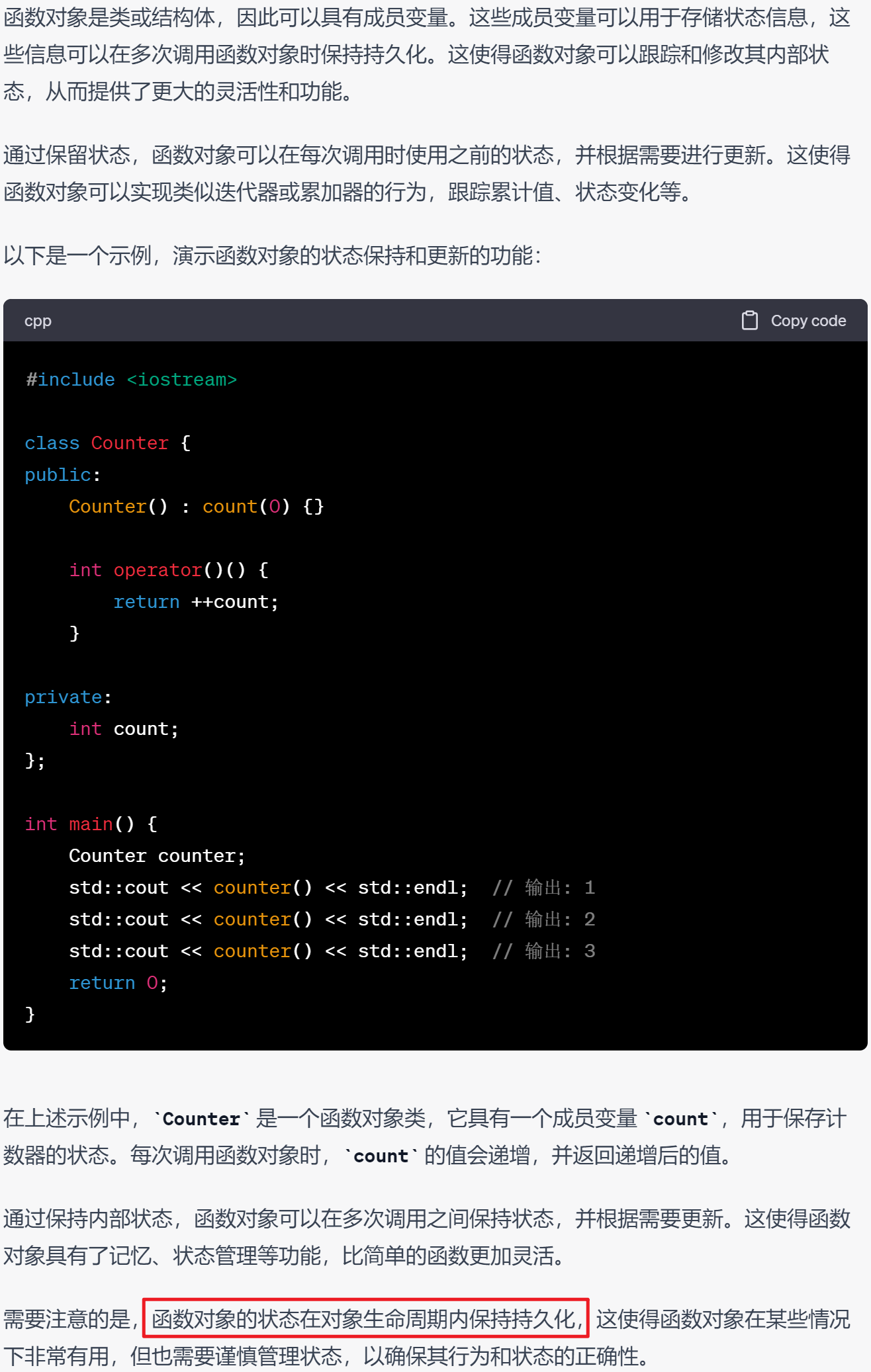Click the int operator()() line

pos(169,570)
